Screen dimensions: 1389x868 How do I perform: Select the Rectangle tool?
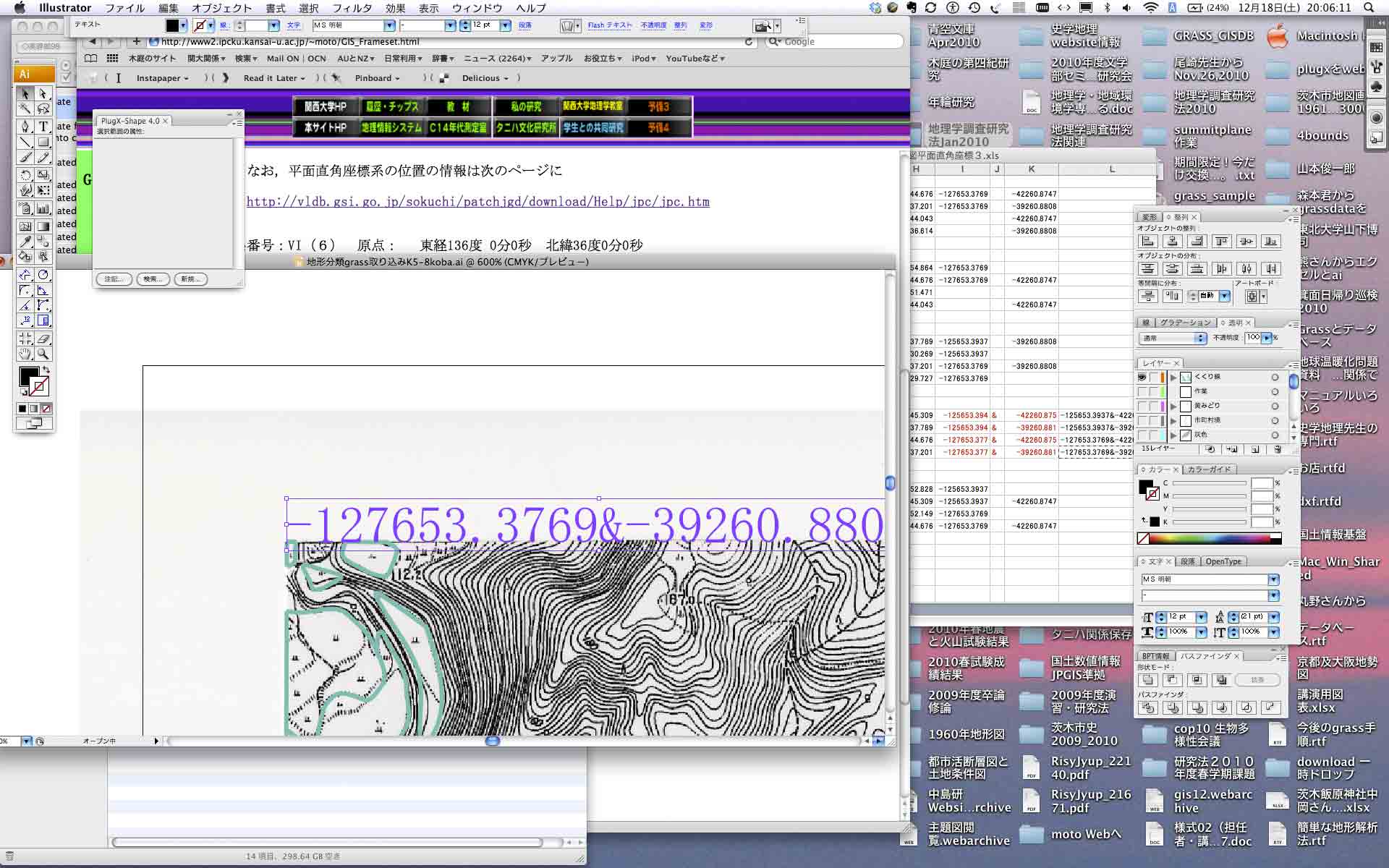point(43,142)
